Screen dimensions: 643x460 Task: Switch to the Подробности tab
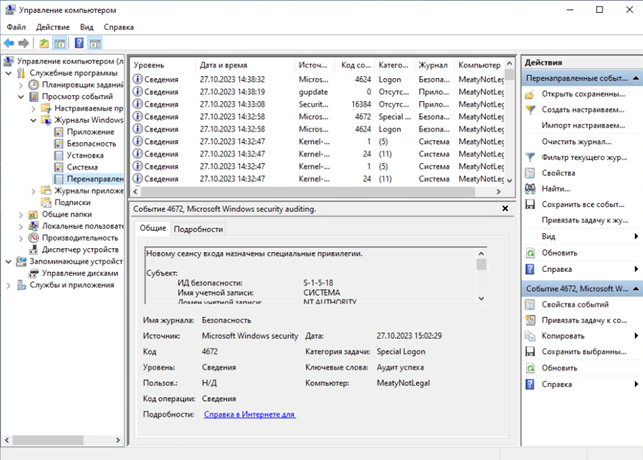pos(198,229)
